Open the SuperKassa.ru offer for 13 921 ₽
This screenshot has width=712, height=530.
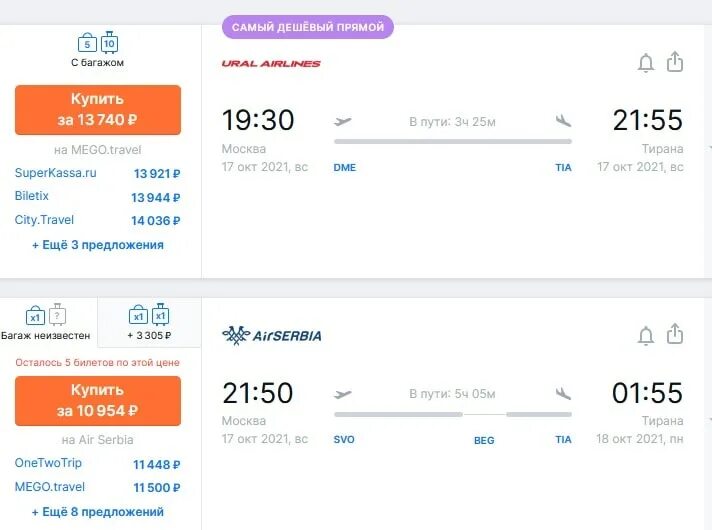point(98,173)
